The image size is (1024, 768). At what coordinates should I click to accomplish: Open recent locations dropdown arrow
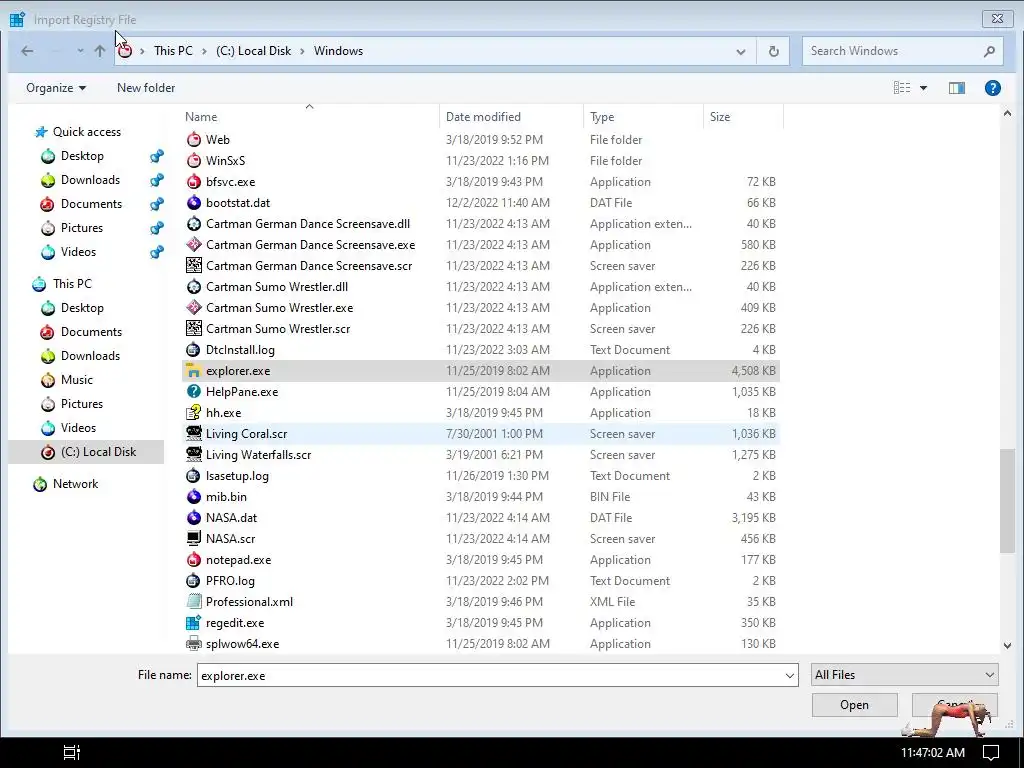pos(80,51)
